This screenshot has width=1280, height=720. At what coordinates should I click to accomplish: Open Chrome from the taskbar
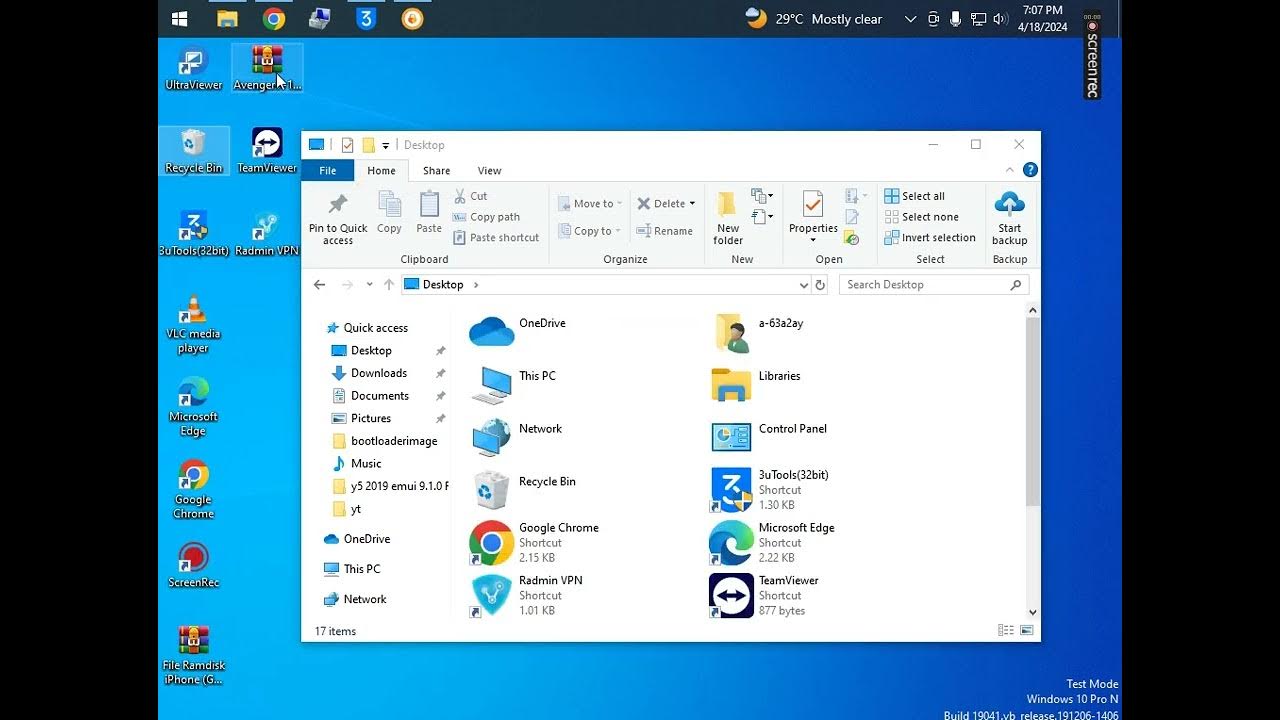coord(273,18)
